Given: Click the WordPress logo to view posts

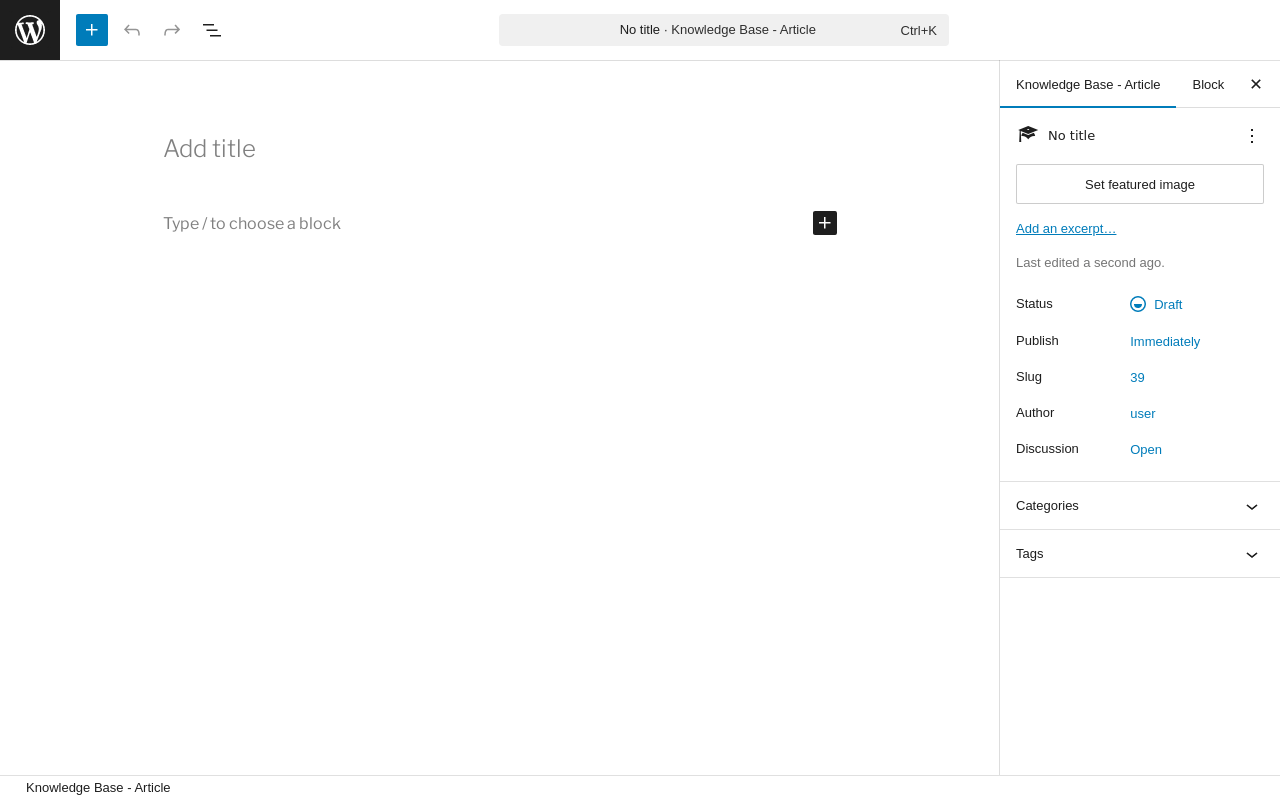Looking at the screenshot, I should click(30, 30).
